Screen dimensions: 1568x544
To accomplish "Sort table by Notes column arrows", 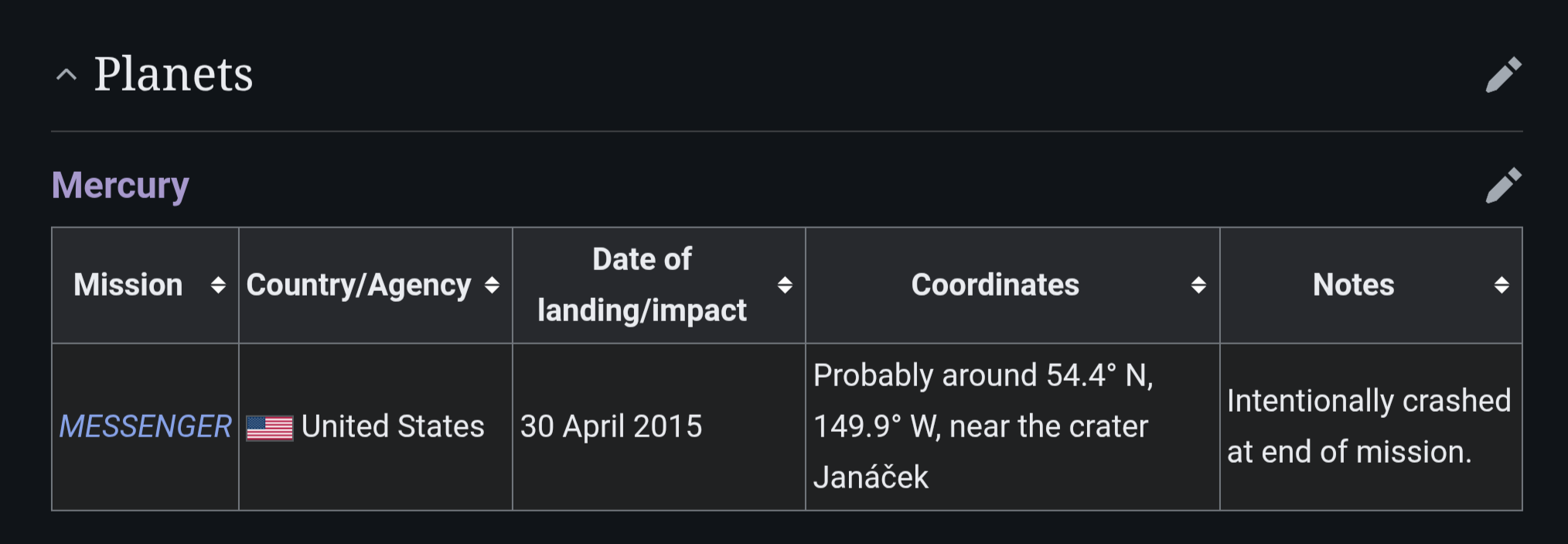I will (1502, 285).
